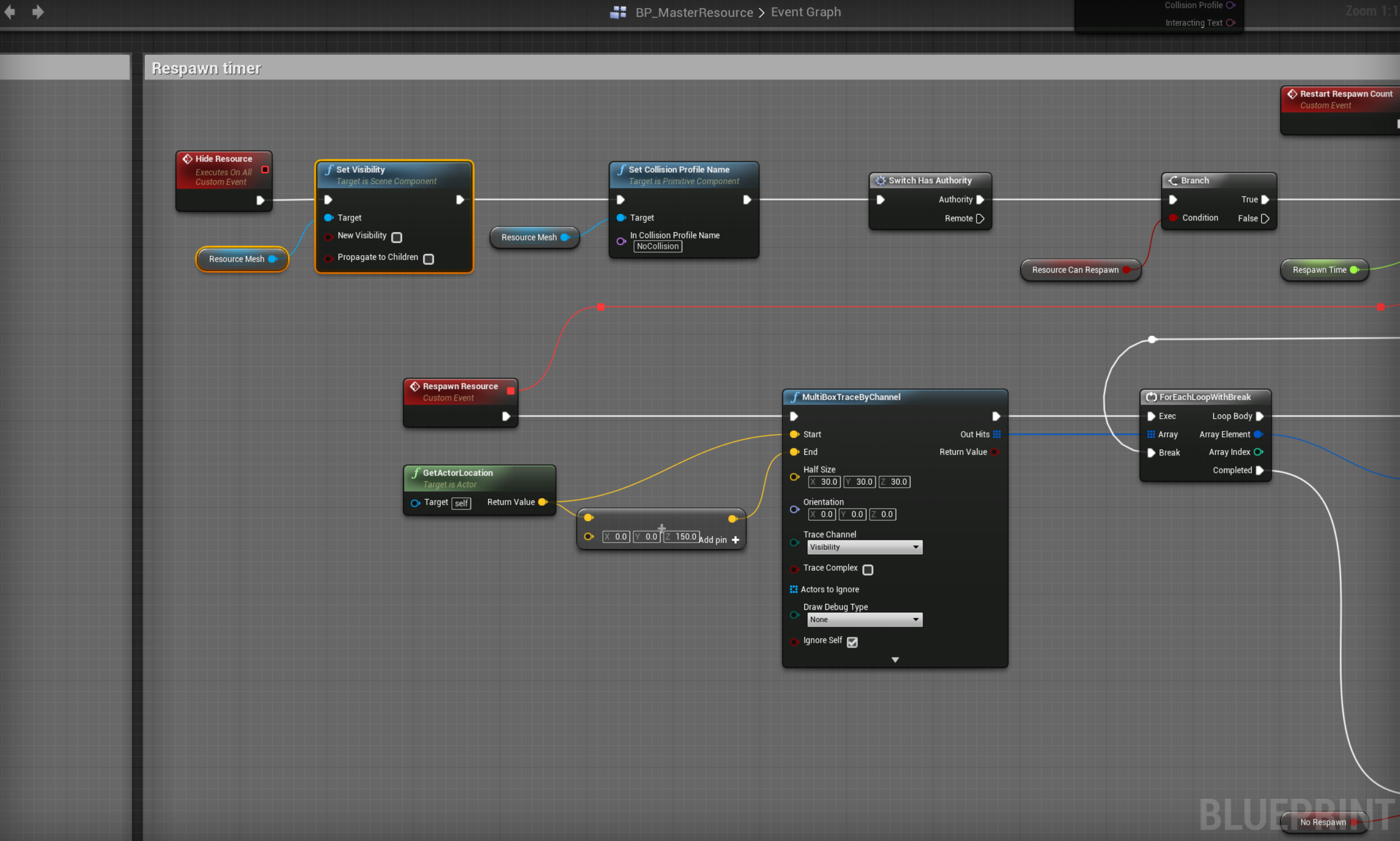The image size is (1400, 841).
Task: Click the Switch Has Authority Remote pin
Action: [x=980, y=218]
